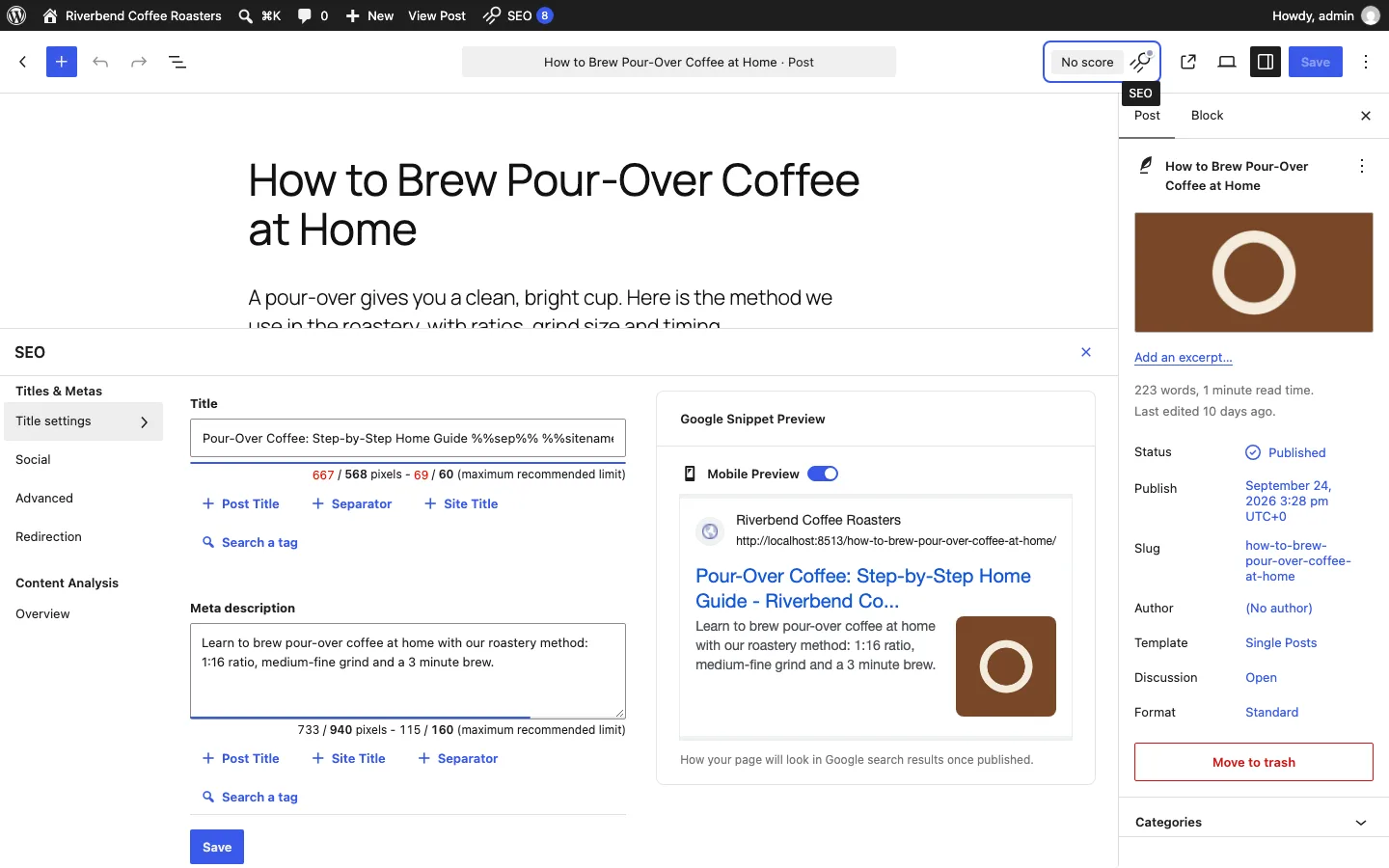The width and height of the screenshot is (1389, 868).
Task: Open the admin bar search (⌘K)
Action: (x=259, y=15)
